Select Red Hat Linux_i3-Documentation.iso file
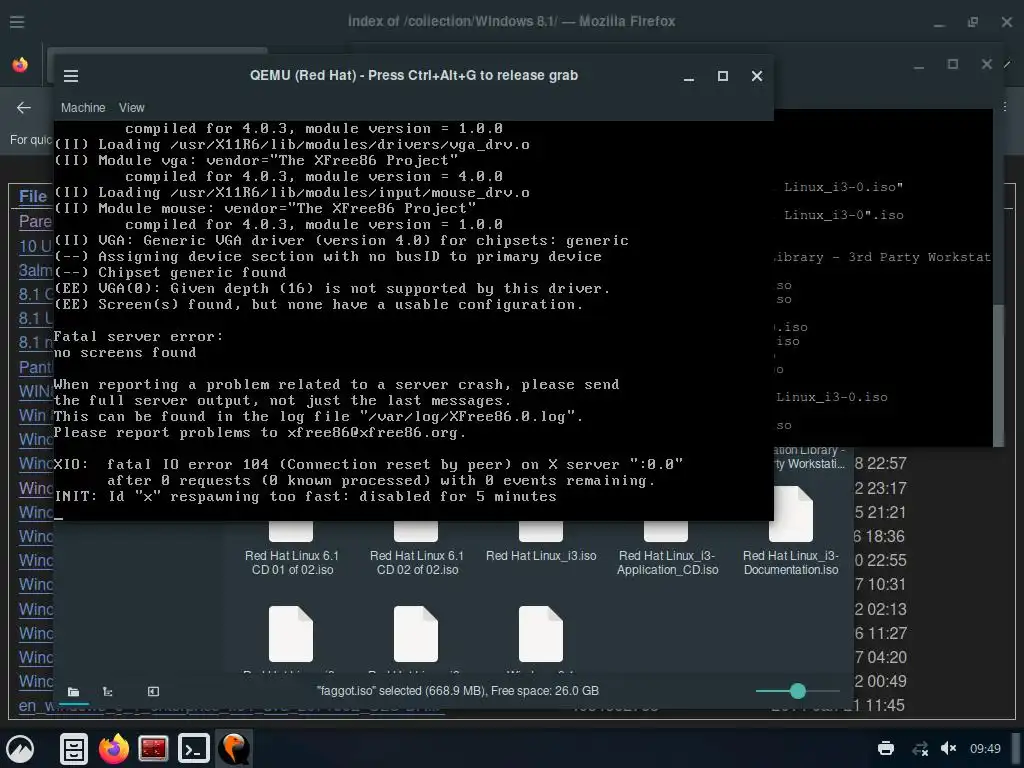This screenshot has width=1024, height=768. pos(791,532)
